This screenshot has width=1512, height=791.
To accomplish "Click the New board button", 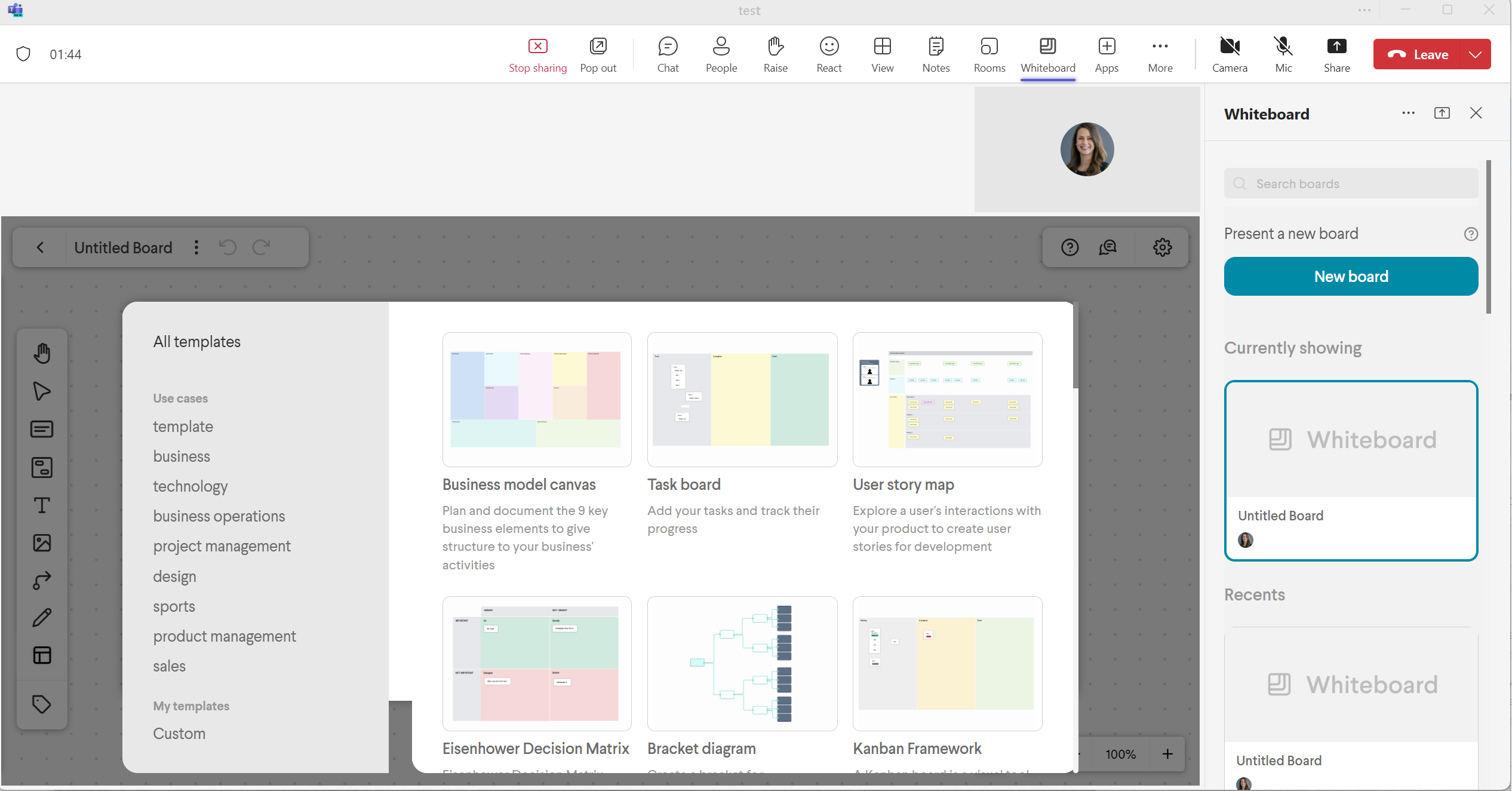I will (1351, 277).
